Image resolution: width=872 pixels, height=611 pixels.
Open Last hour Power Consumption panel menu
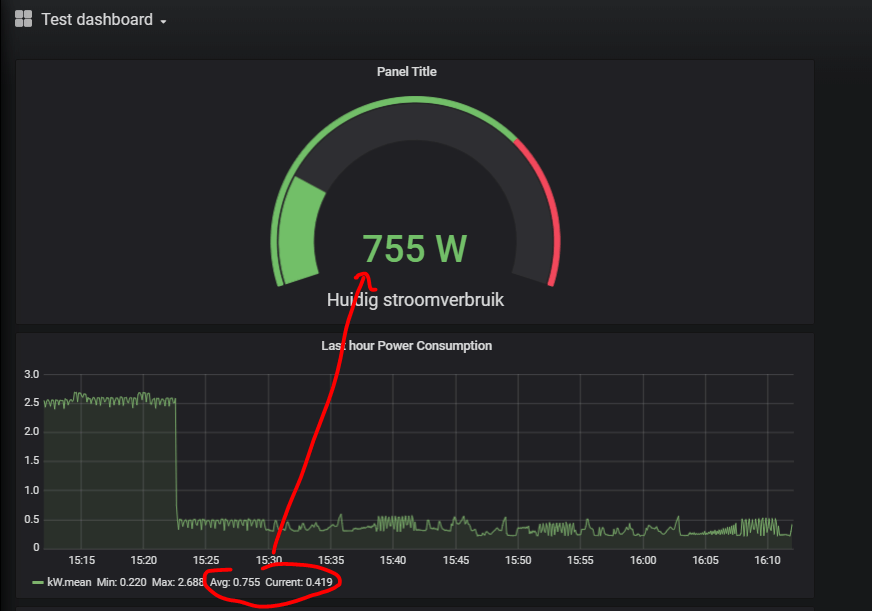(x=407, y=346)
